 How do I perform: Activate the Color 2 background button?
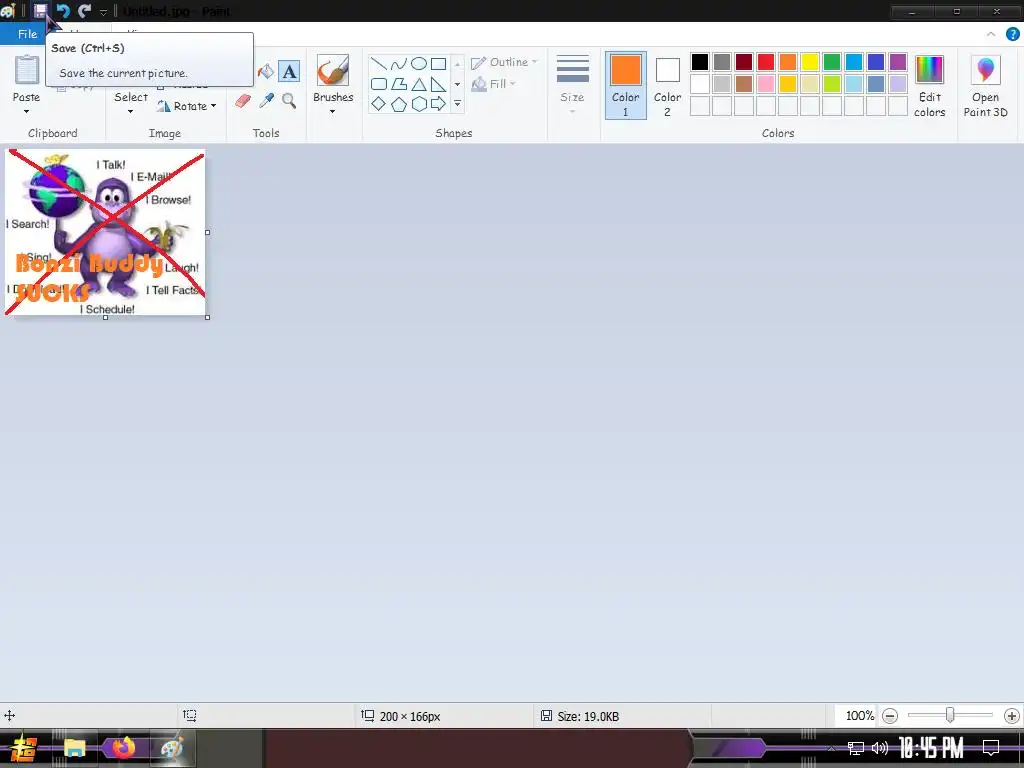667,86
